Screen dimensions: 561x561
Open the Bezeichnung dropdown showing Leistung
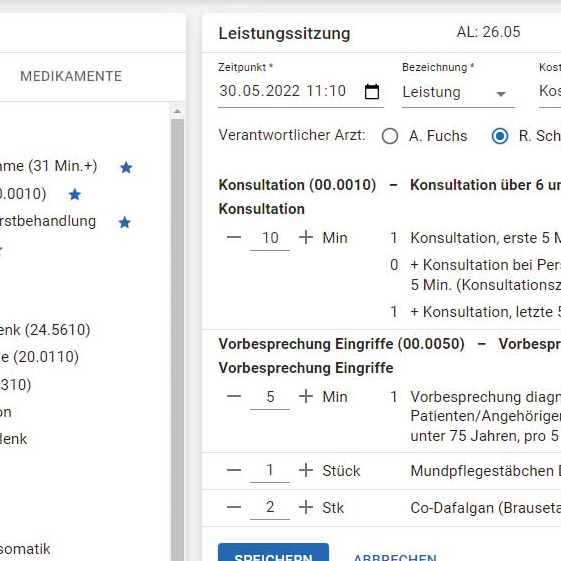click(458, 92)
